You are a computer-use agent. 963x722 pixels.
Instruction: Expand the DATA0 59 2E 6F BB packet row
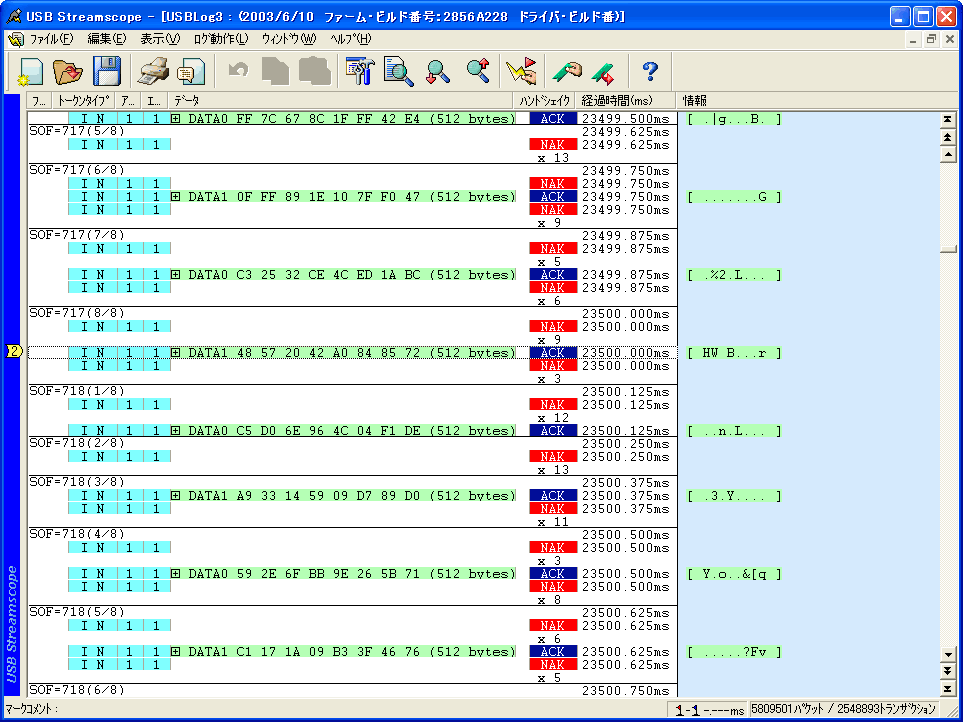(x=176, y=573)
